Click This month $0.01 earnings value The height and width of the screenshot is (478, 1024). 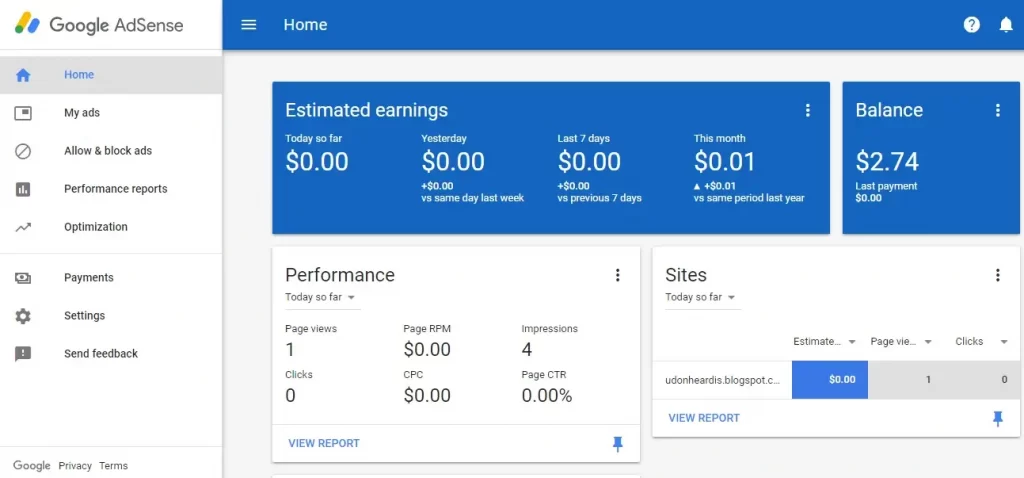pos(724,161)
